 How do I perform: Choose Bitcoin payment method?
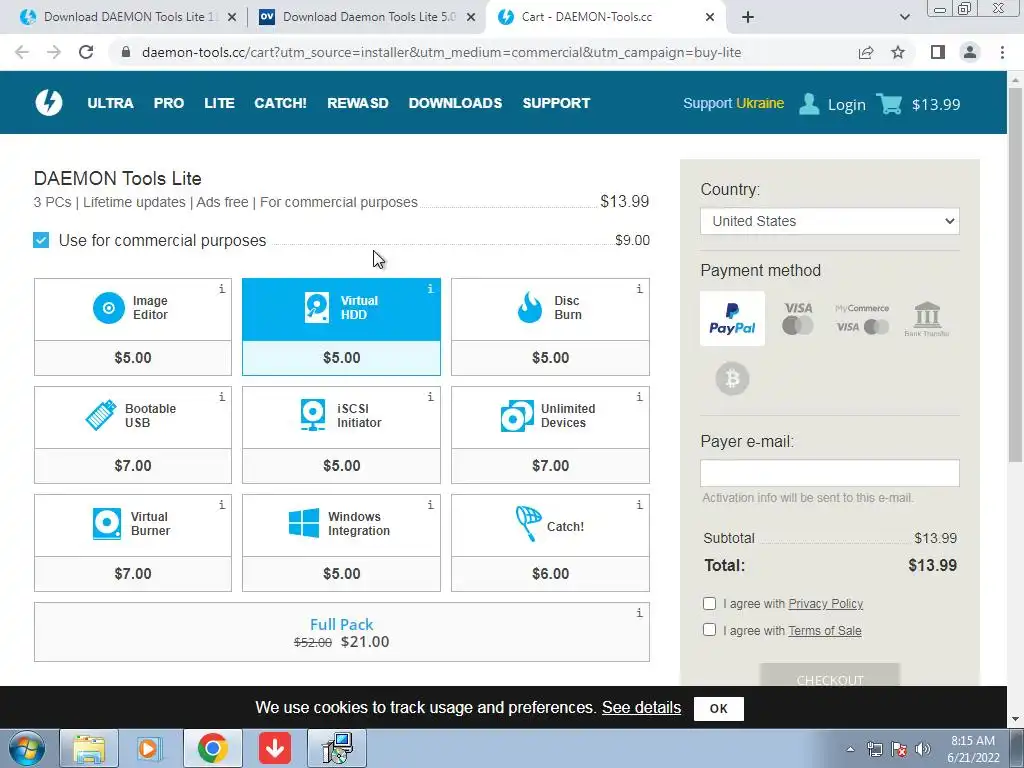tap(732, 379)
